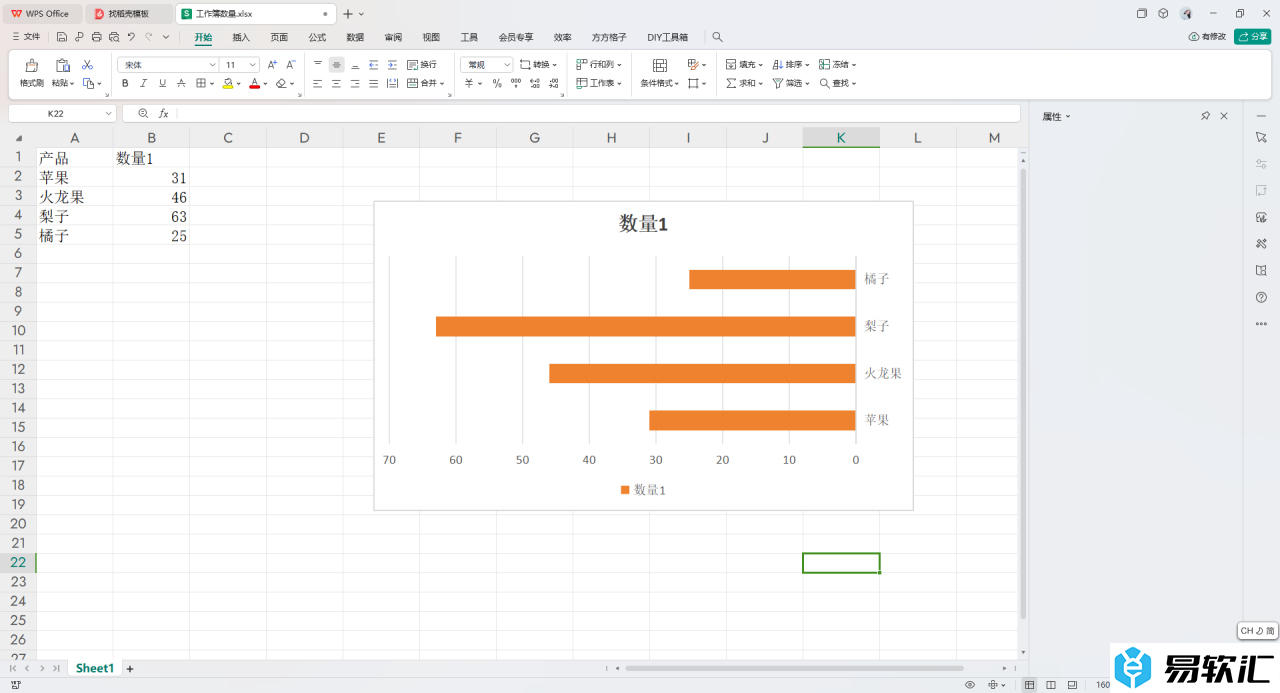Click the Print icon in quick access toolbar
This screenshot has height=693, width=1280.
coord(96,37)
